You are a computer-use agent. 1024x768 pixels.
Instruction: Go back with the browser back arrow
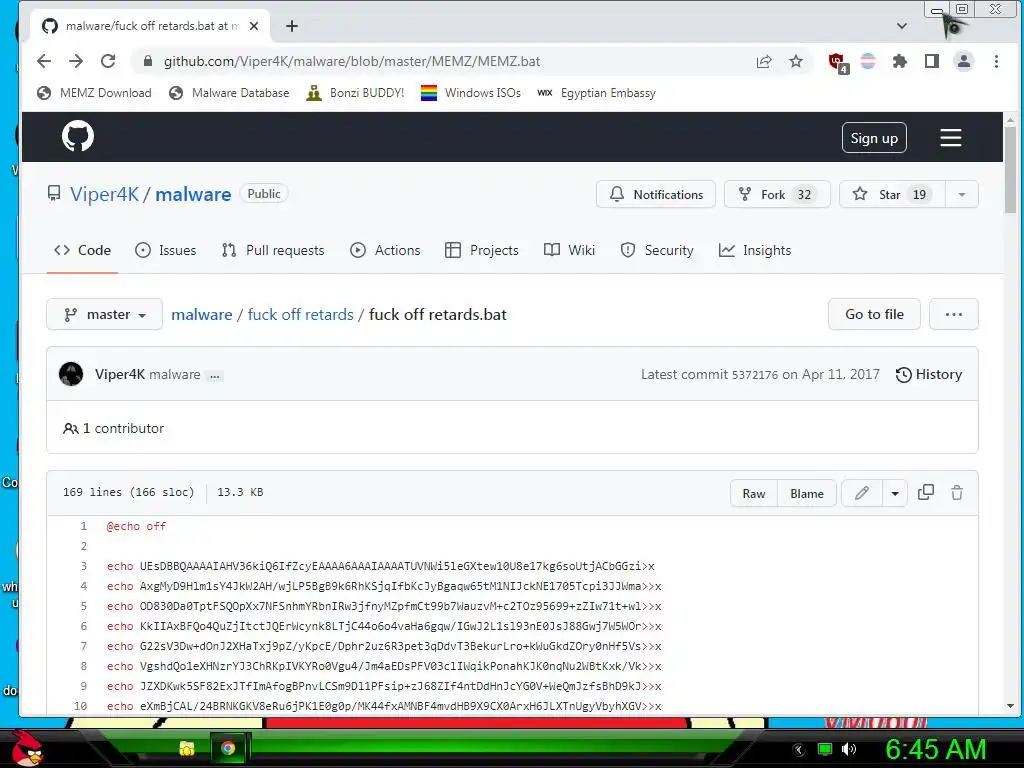[x=44, y=61]
